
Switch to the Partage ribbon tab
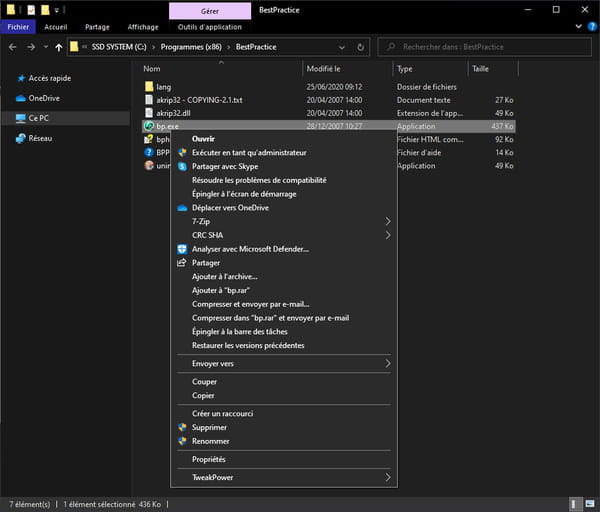[x=97, y=27]
